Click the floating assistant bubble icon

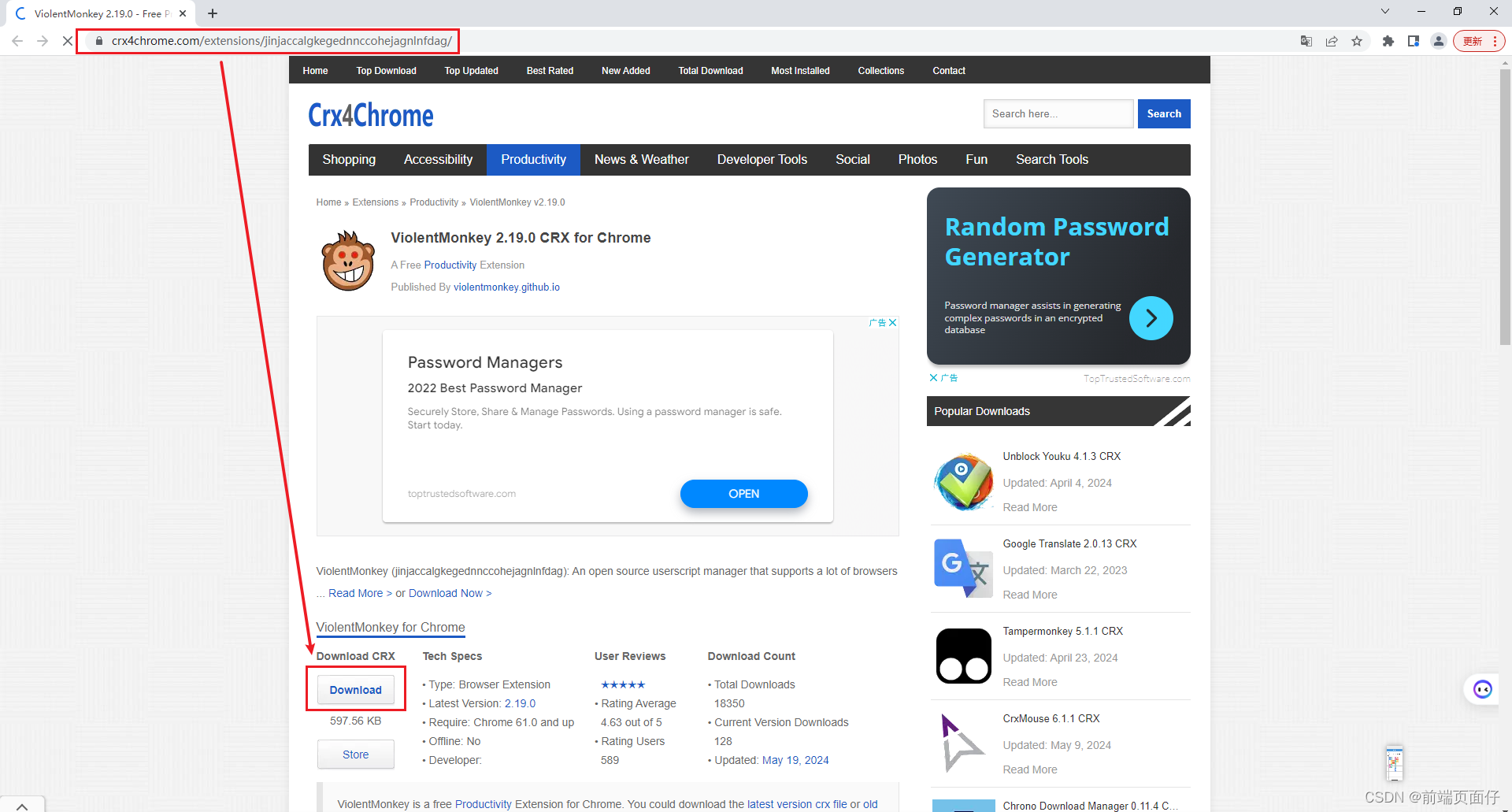pyautogui.click(x=1483, y=690)
